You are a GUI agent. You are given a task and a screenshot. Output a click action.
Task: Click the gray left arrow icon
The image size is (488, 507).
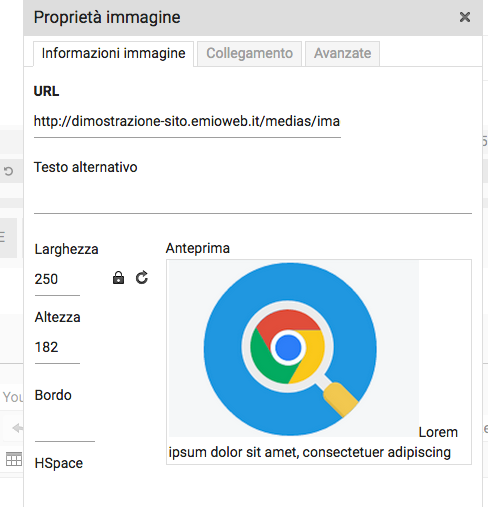tap(17, 428)
